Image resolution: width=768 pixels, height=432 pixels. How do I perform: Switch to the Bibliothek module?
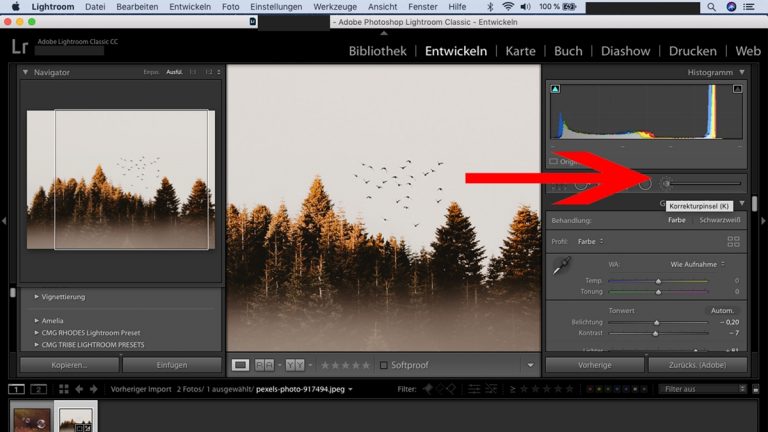(377, 51)
